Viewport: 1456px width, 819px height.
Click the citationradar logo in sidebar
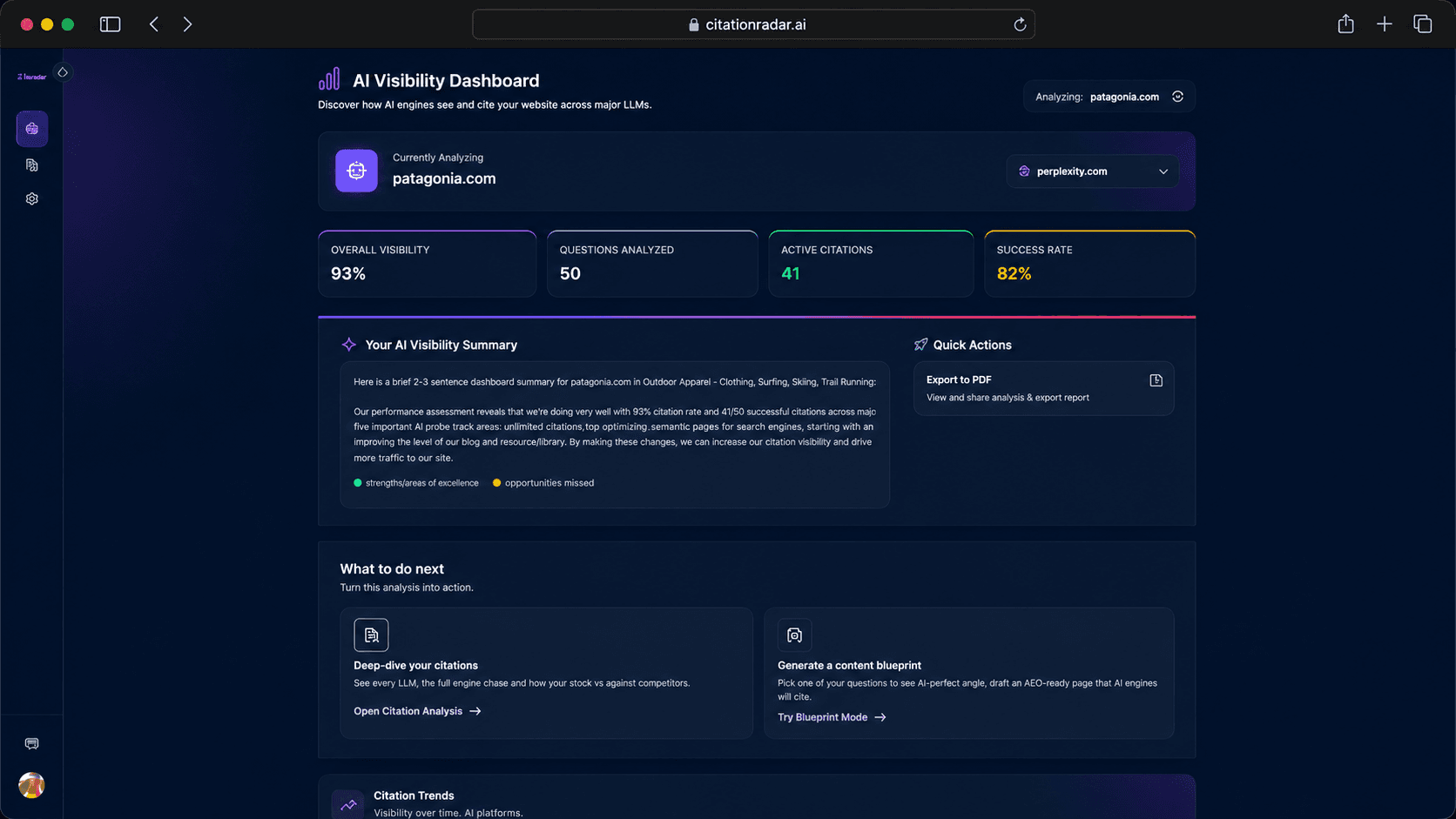pos(32,77)
